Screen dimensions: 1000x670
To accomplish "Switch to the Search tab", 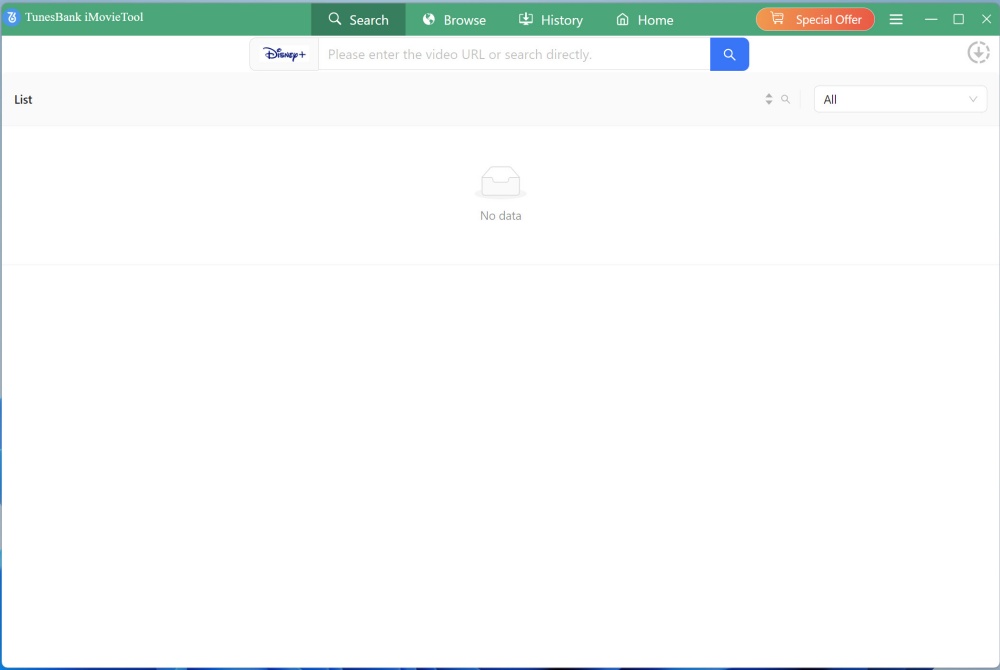I will (358, 20).
